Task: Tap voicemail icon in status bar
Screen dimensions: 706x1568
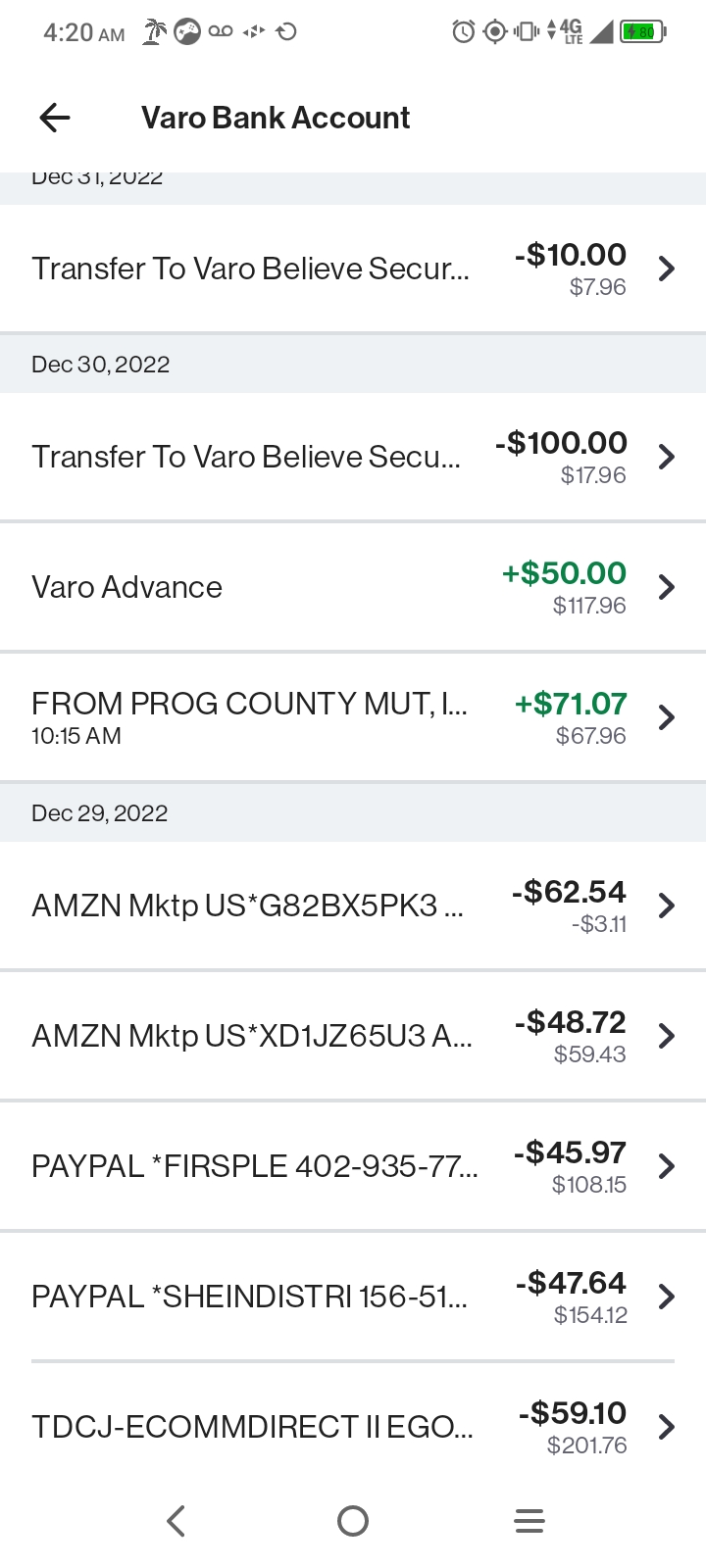Action: click(x=221, y=32)
